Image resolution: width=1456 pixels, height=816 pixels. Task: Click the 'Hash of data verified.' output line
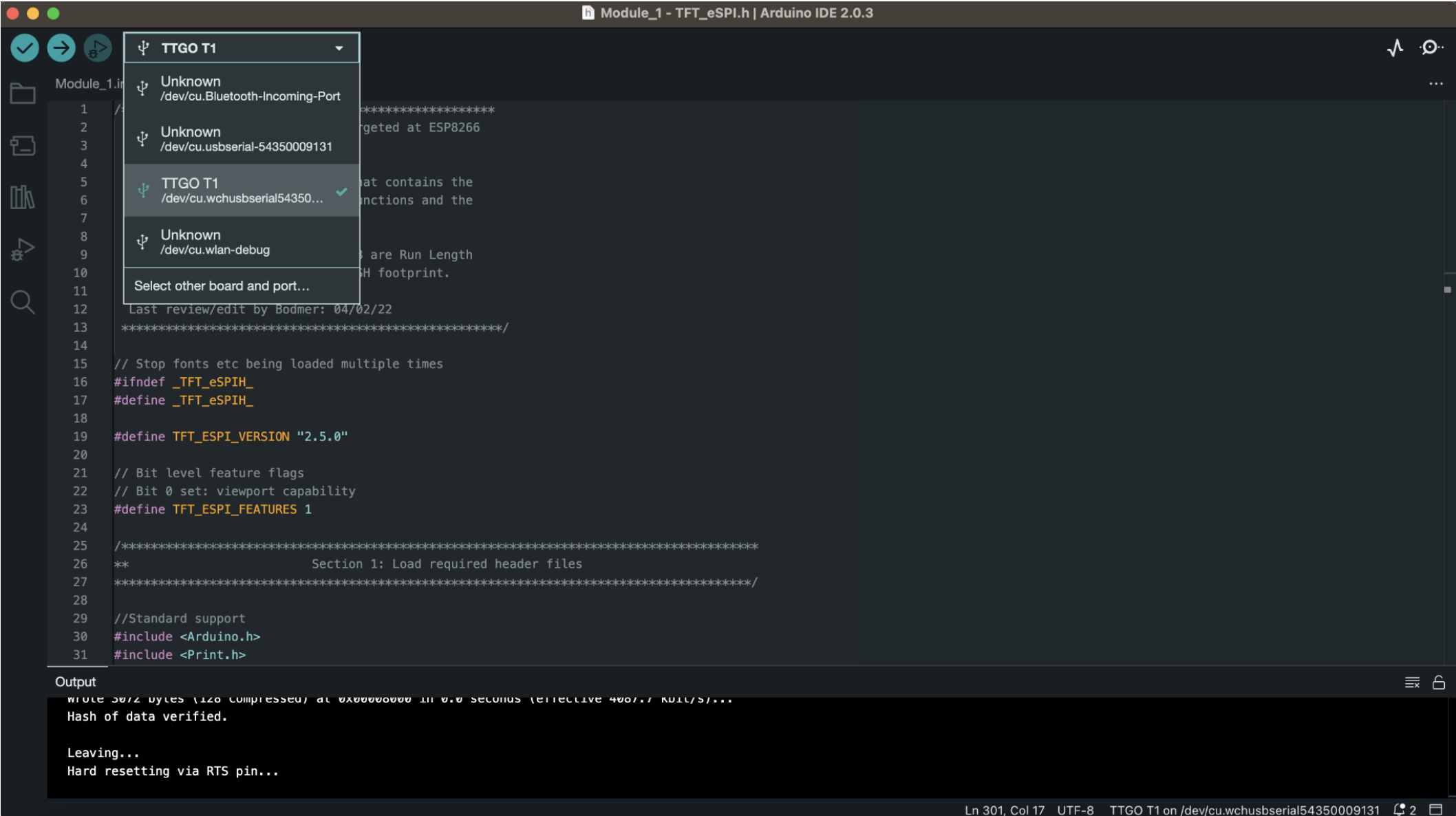147,716
